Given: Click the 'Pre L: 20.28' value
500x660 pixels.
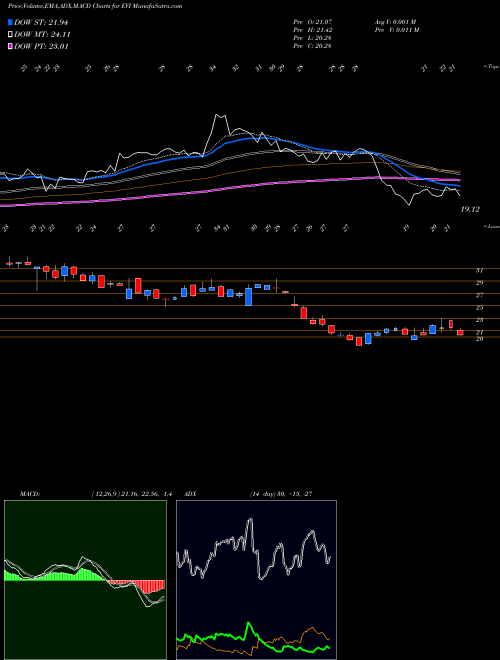Looking at the screenshot, I should point(313,38).
